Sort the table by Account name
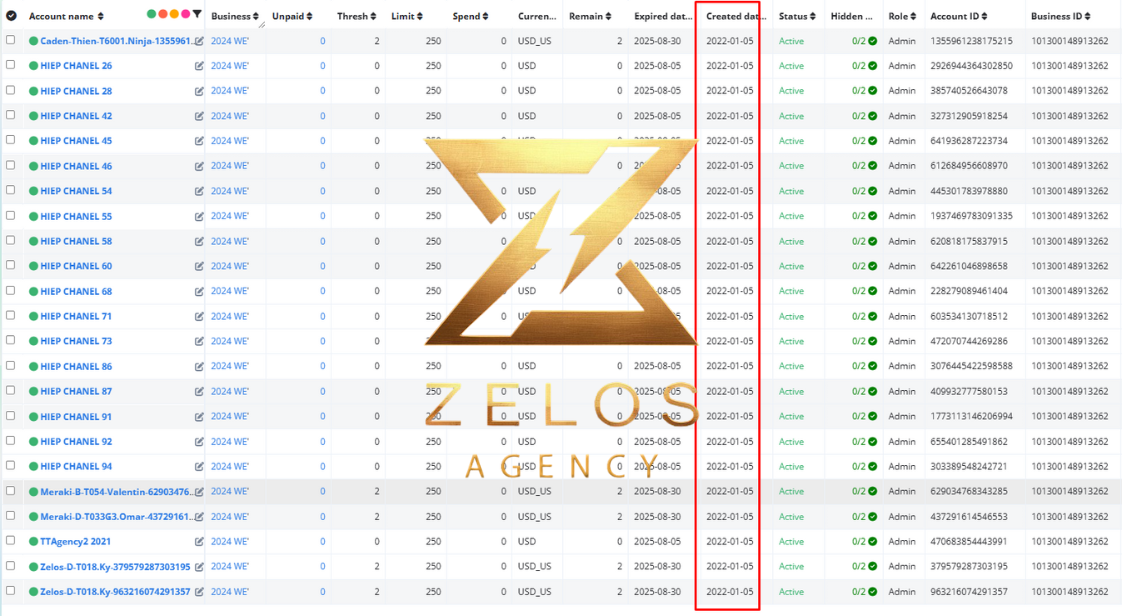1122x616 pixels. [66, 16]
